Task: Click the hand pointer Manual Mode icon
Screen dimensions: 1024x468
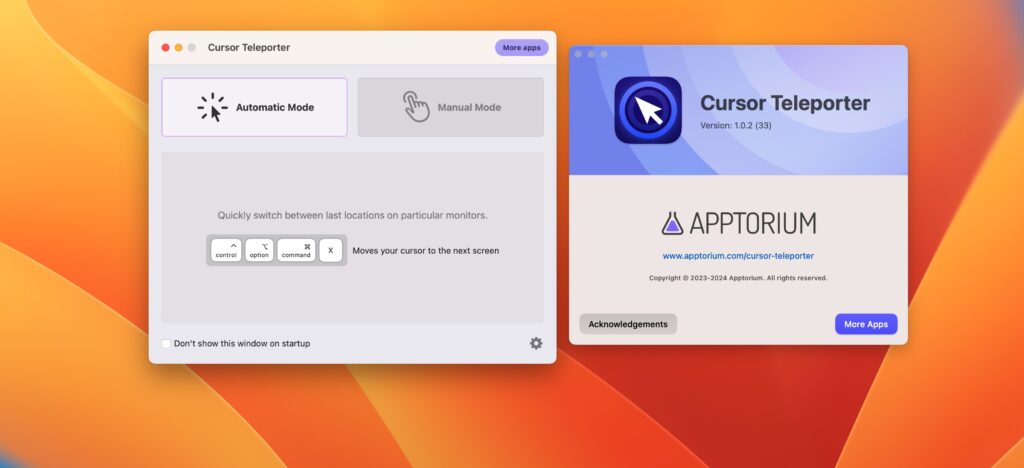Action: click(x=416, y=106)
